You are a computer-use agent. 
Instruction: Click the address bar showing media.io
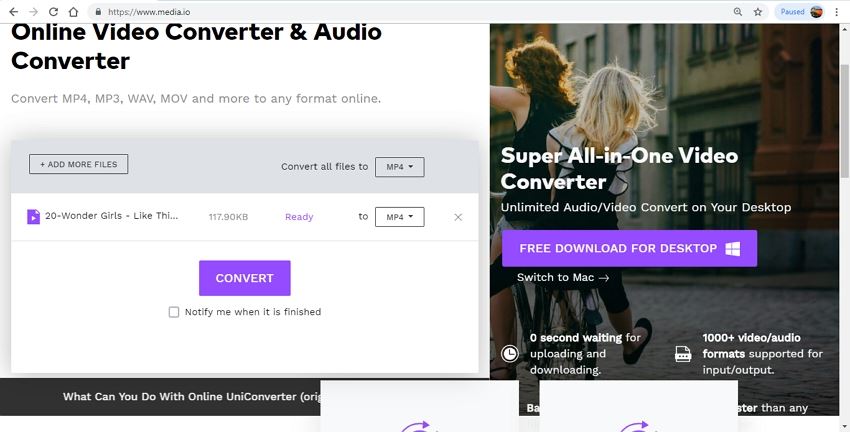[400, 11]
